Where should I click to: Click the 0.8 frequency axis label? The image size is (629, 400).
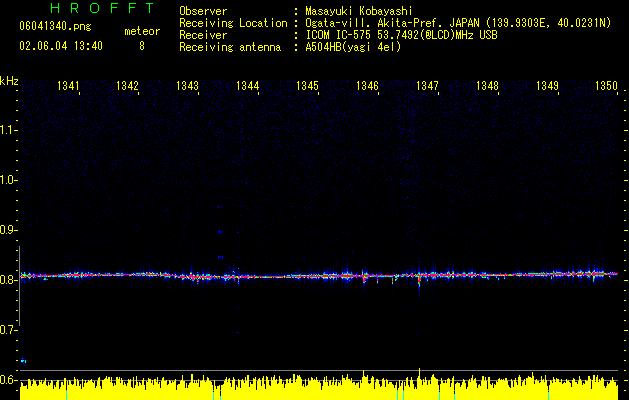(9, 280)
